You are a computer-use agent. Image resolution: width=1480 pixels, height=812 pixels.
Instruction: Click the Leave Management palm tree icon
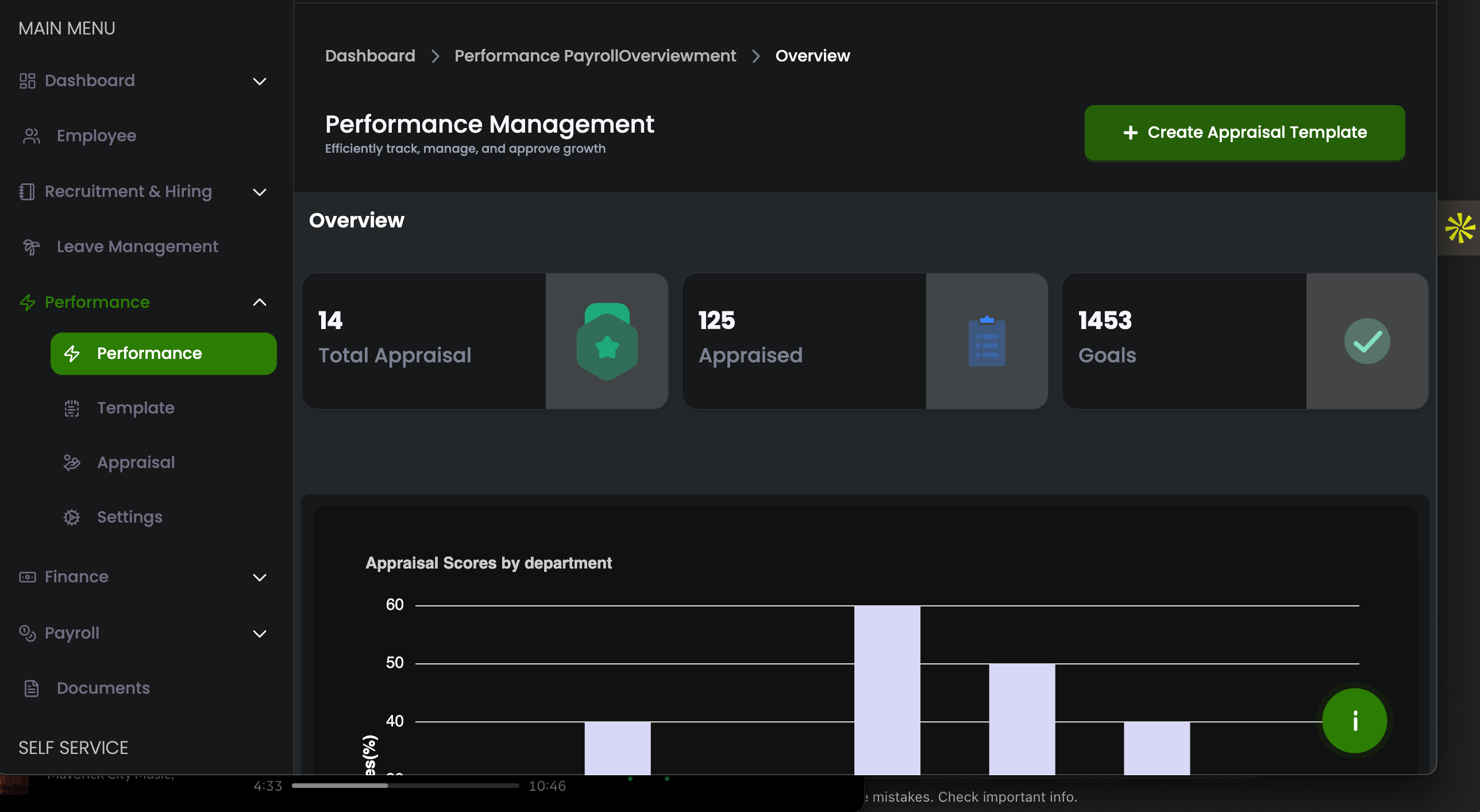(x=31, y=247)
